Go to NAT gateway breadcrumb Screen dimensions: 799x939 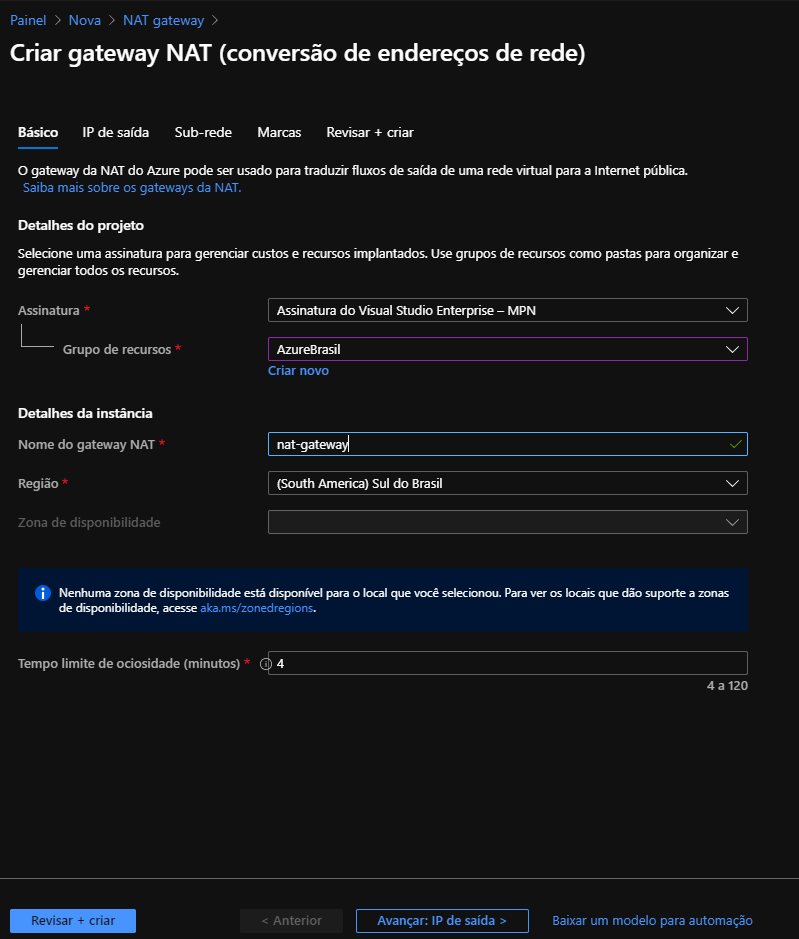pyautogui.click(x=164, y=20)
